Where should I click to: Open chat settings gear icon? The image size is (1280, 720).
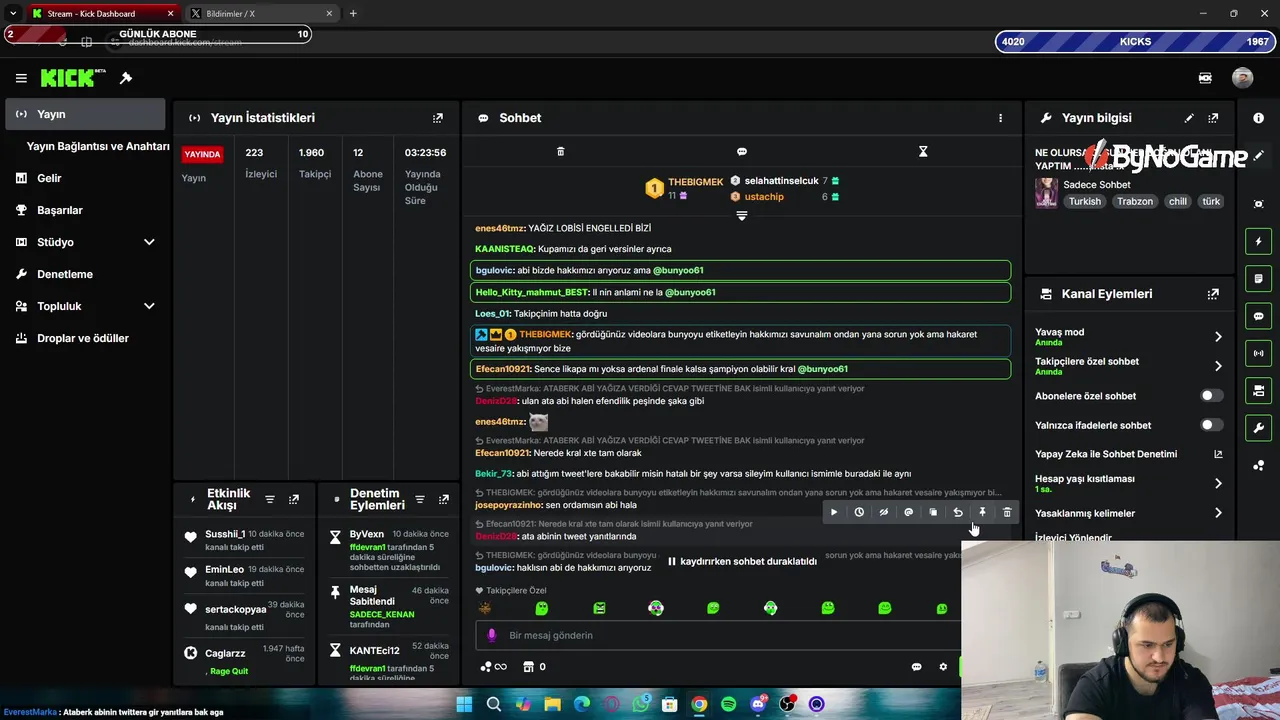pos(942,667)
